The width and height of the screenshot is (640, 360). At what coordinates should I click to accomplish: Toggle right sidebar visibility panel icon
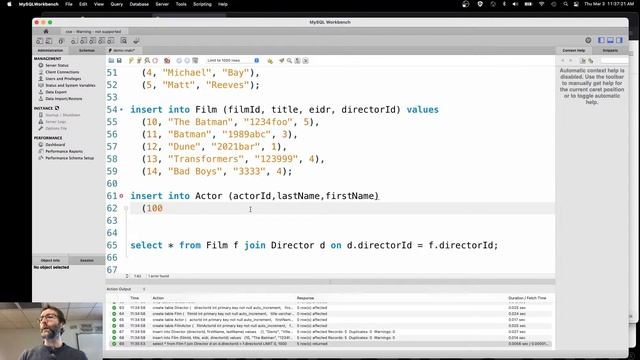tap(620, 40)
